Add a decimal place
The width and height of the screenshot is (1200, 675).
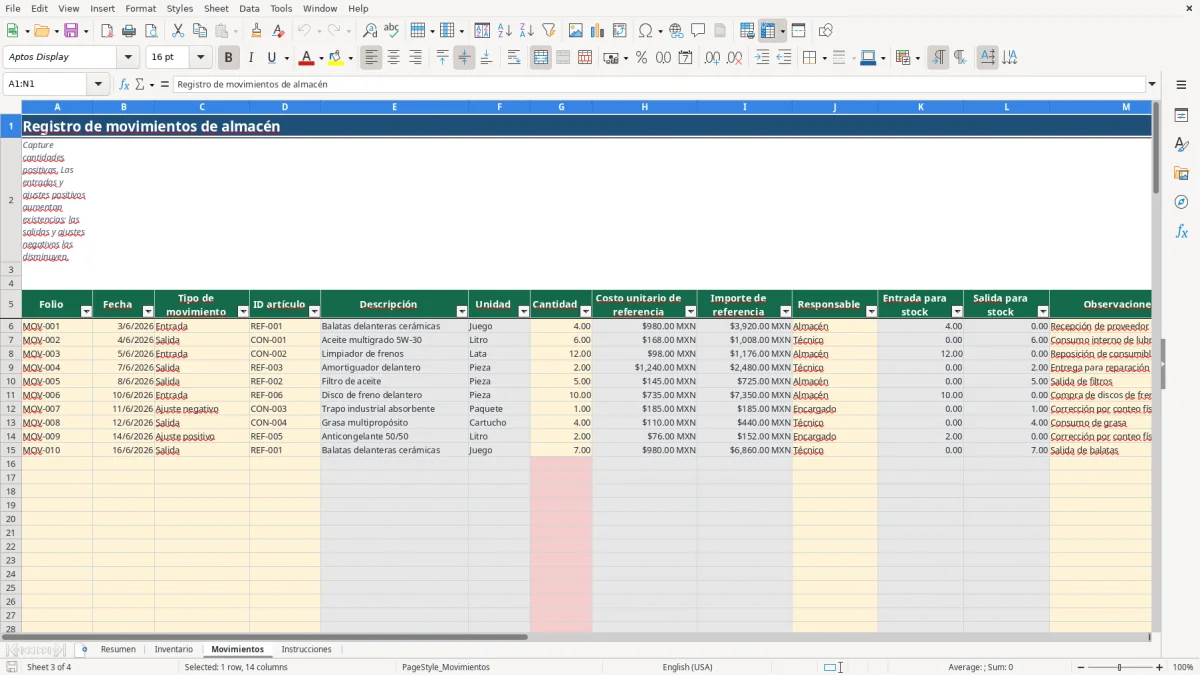[713, 58]
